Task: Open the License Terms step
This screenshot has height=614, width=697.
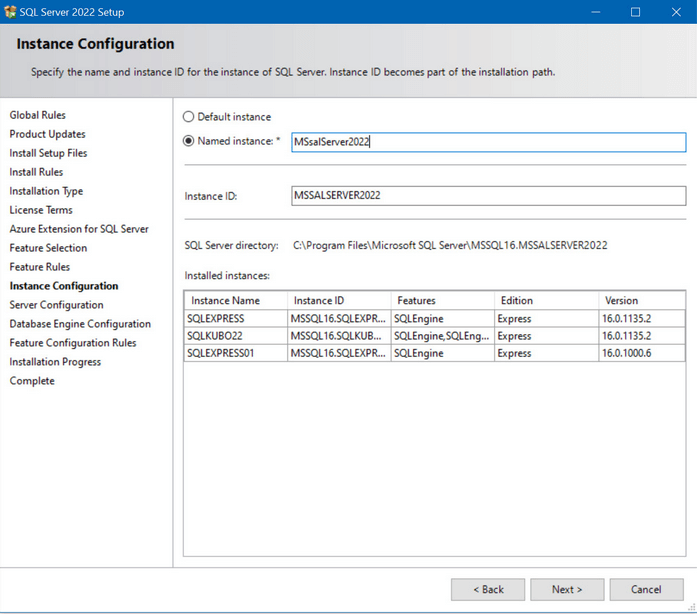Action: coord(41,210)
